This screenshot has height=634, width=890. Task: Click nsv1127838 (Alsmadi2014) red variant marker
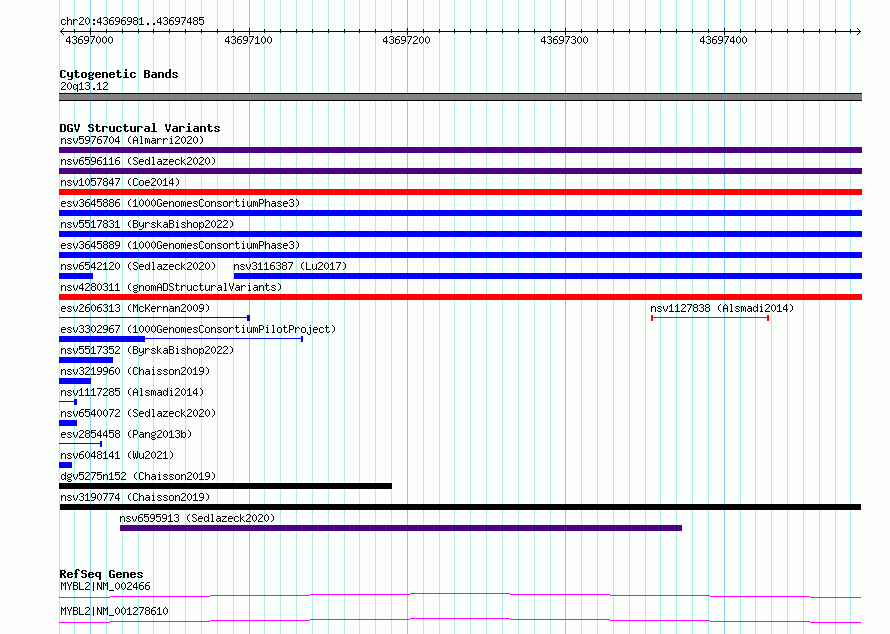(x=710, y=318)
